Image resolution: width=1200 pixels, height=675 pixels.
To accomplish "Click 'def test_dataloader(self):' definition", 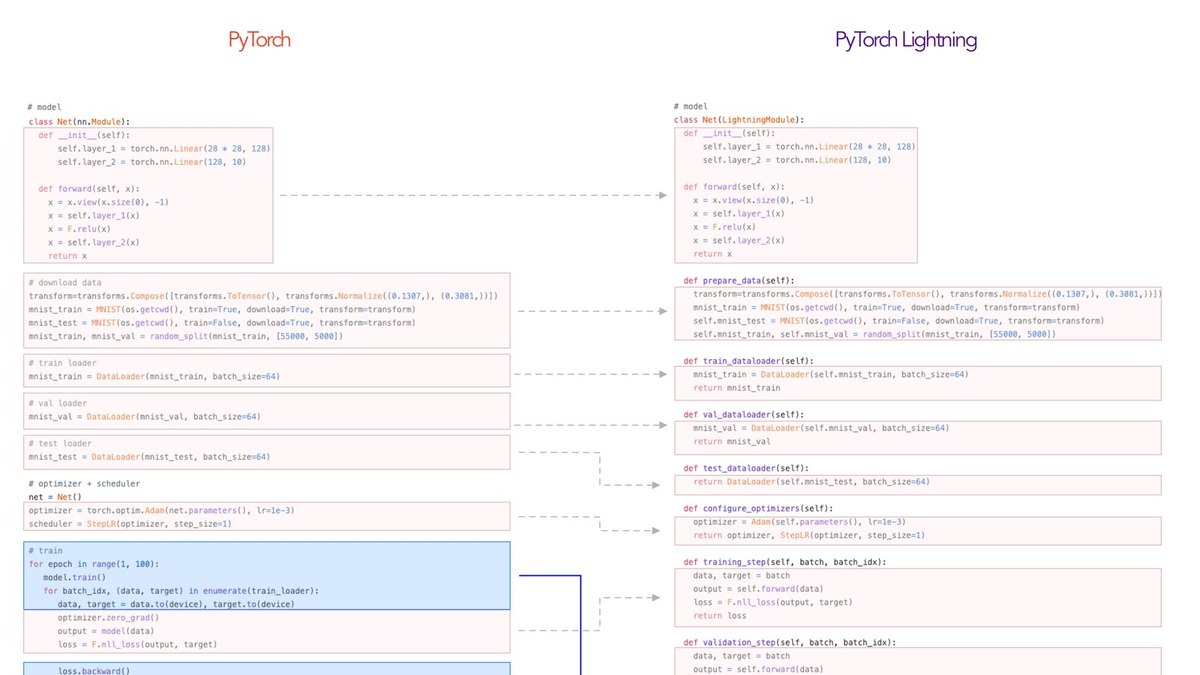I will [746, 468].
